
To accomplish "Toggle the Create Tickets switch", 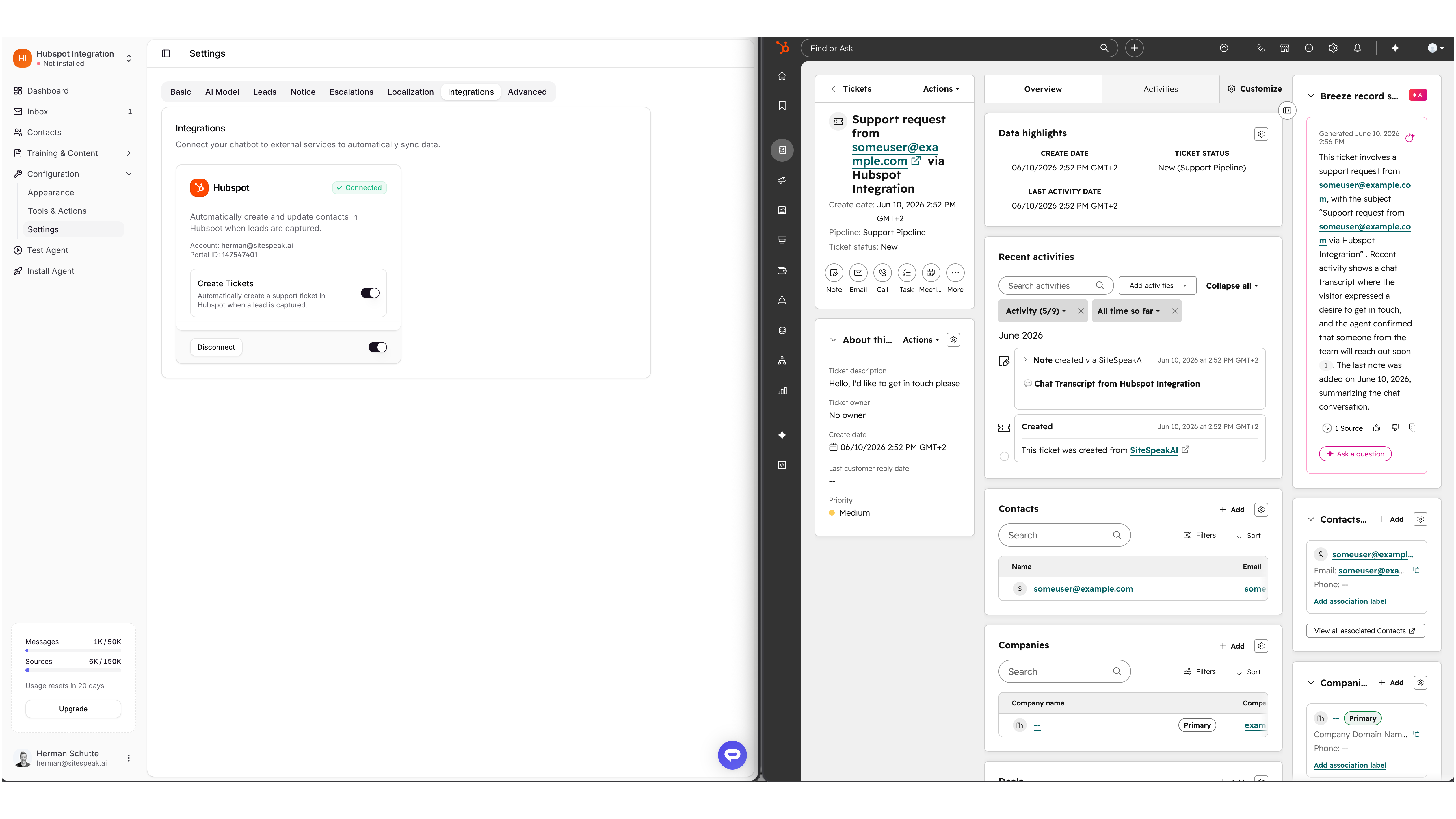I will (370, 293).
